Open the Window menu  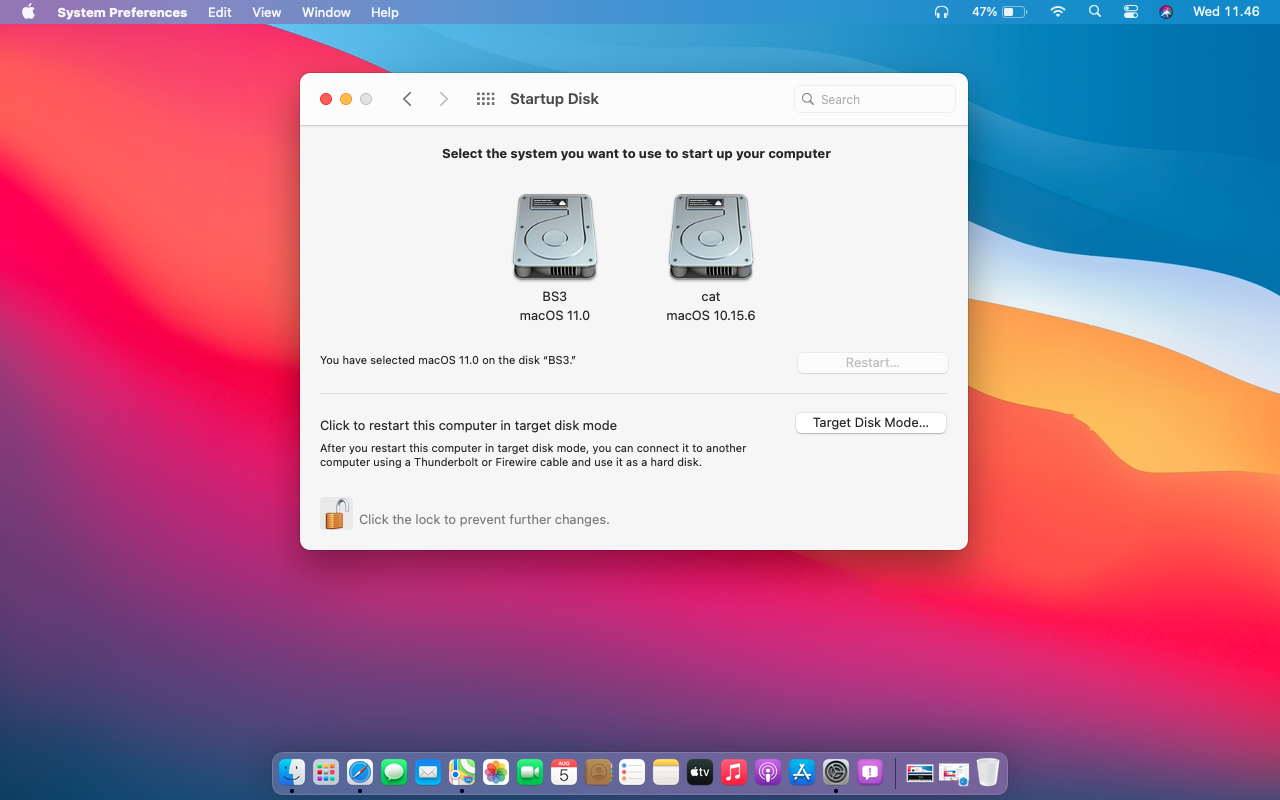coord(326,12)
